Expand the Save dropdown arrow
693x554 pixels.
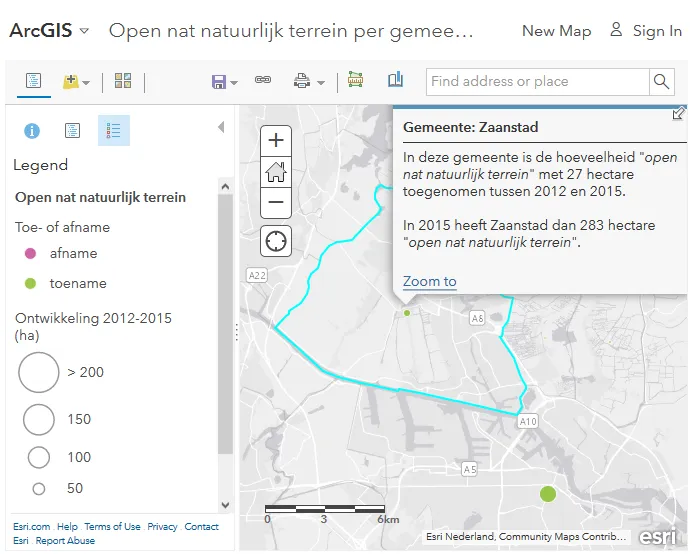tap(234, 83)
